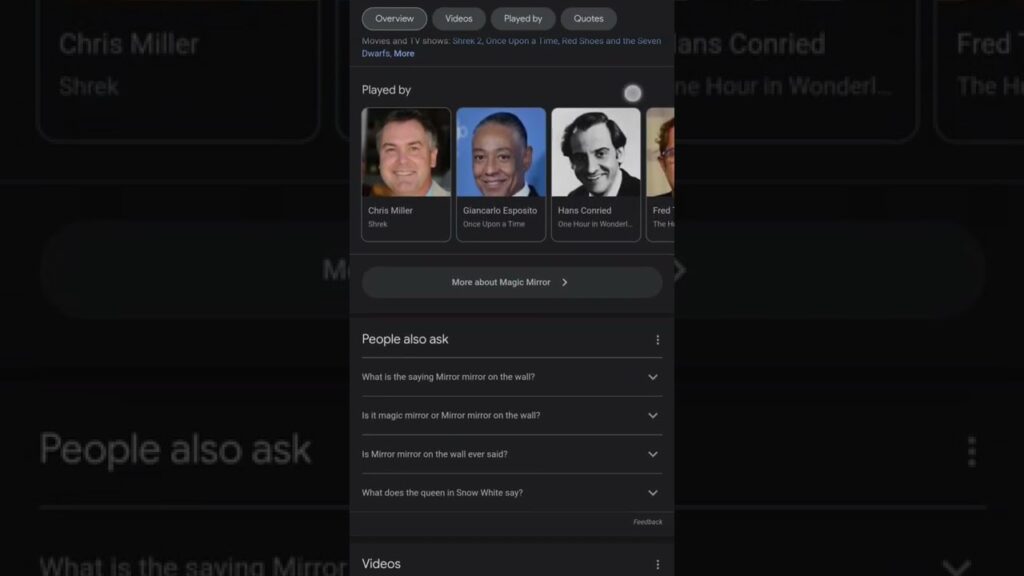Click the People also ask heading
Image resolution: width=1024 pixels, height=576 pixels.
(405, 339)
